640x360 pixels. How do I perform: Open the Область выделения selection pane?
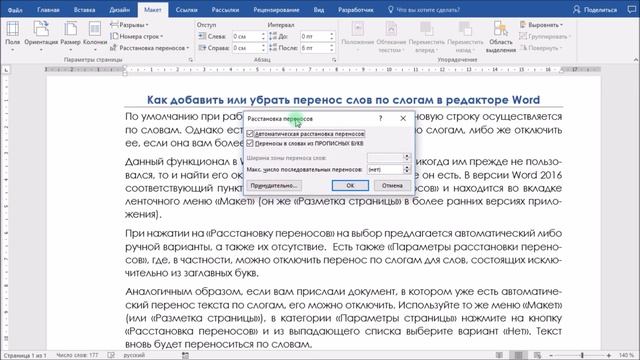(501, 36)
